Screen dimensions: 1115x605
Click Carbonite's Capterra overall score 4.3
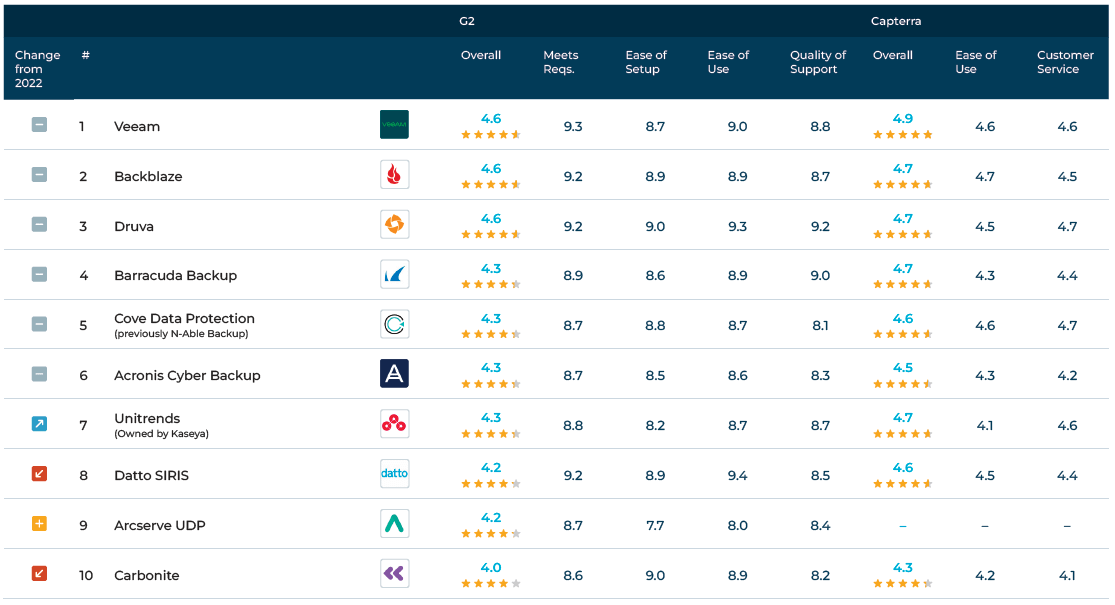pos(902,567)
